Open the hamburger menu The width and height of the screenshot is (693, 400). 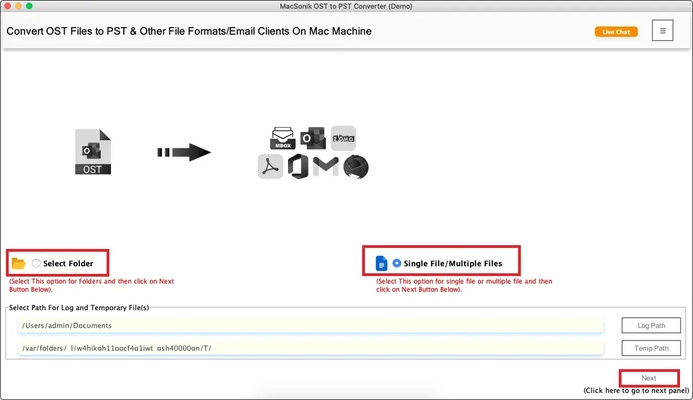[x=663, y=30]
